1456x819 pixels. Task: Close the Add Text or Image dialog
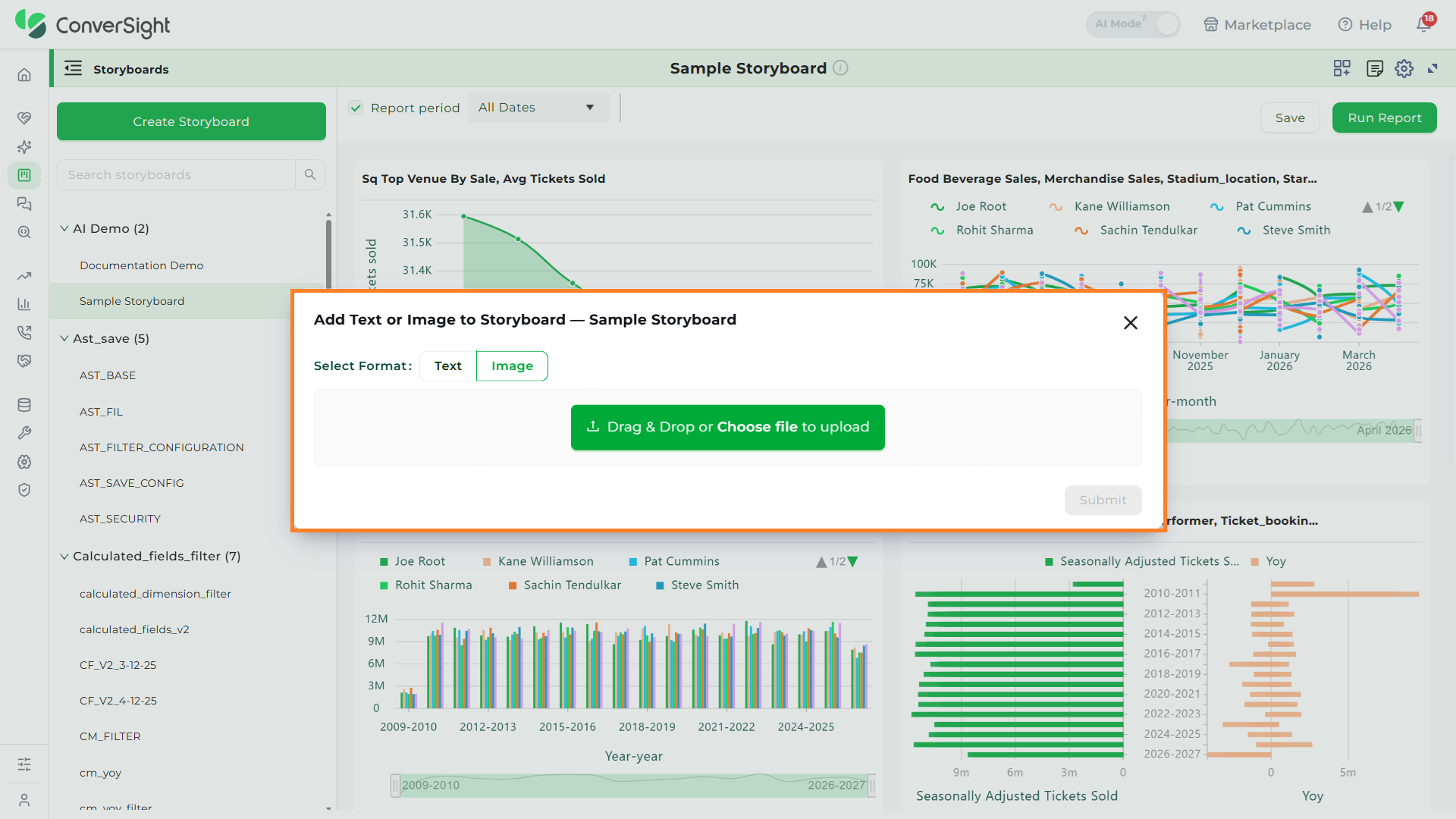pos(1130,322)
